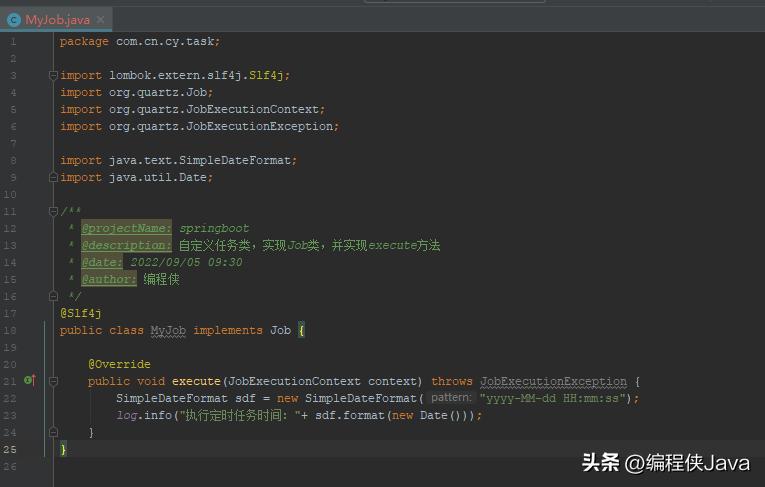Click the 'execute' method name
This screenshot has width=765, height=487.
[x=196, y=381]
